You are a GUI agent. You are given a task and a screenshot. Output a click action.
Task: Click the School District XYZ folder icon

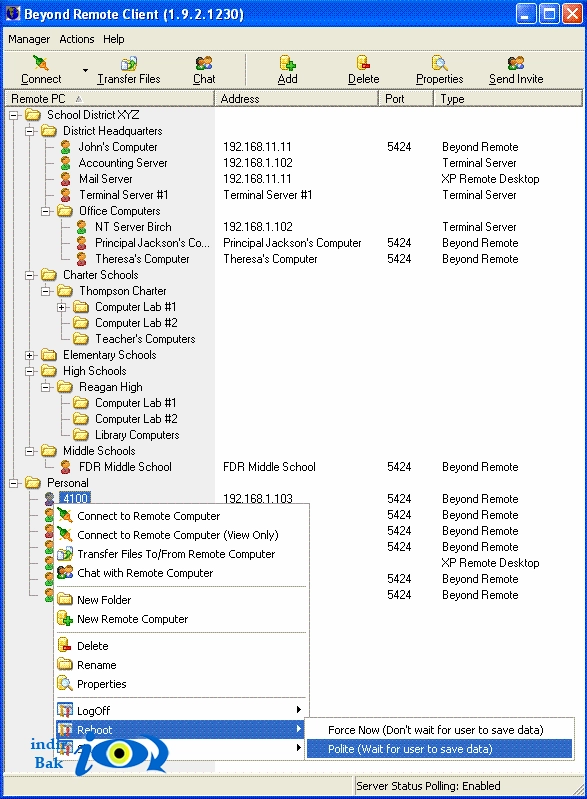point(33,115)
